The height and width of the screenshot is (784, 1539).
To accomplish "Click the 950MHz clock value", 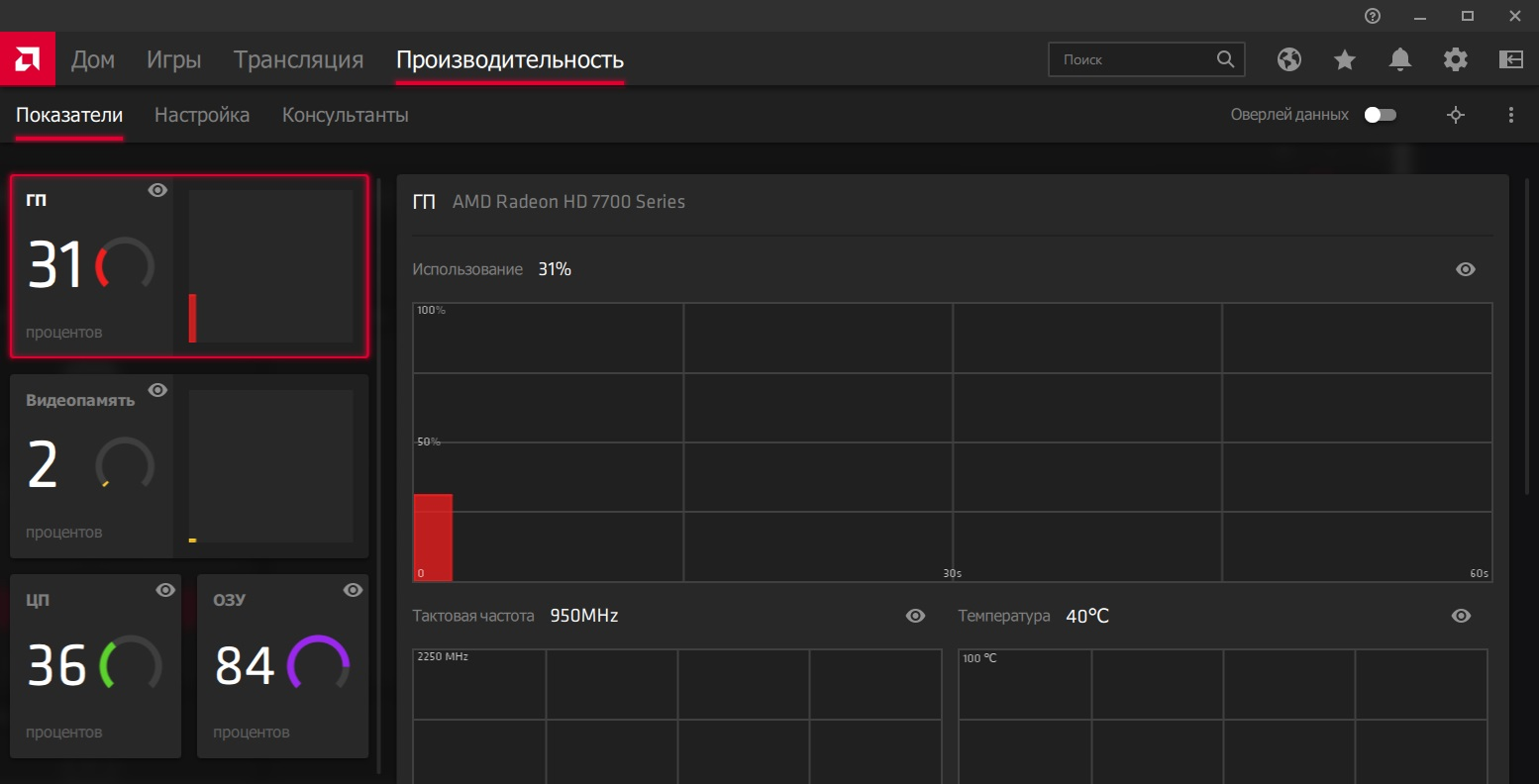I will [584, 616].
